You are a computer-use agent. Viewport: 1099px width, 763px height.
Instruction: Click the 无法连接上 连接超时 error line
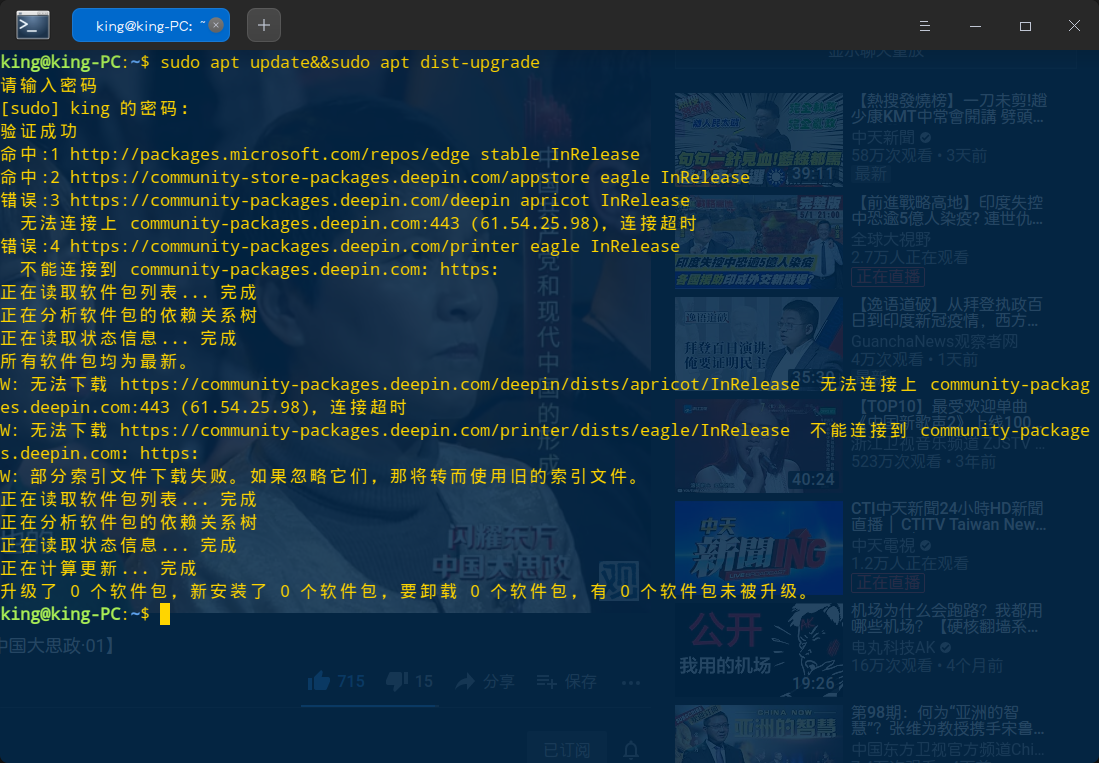(358, 224)
